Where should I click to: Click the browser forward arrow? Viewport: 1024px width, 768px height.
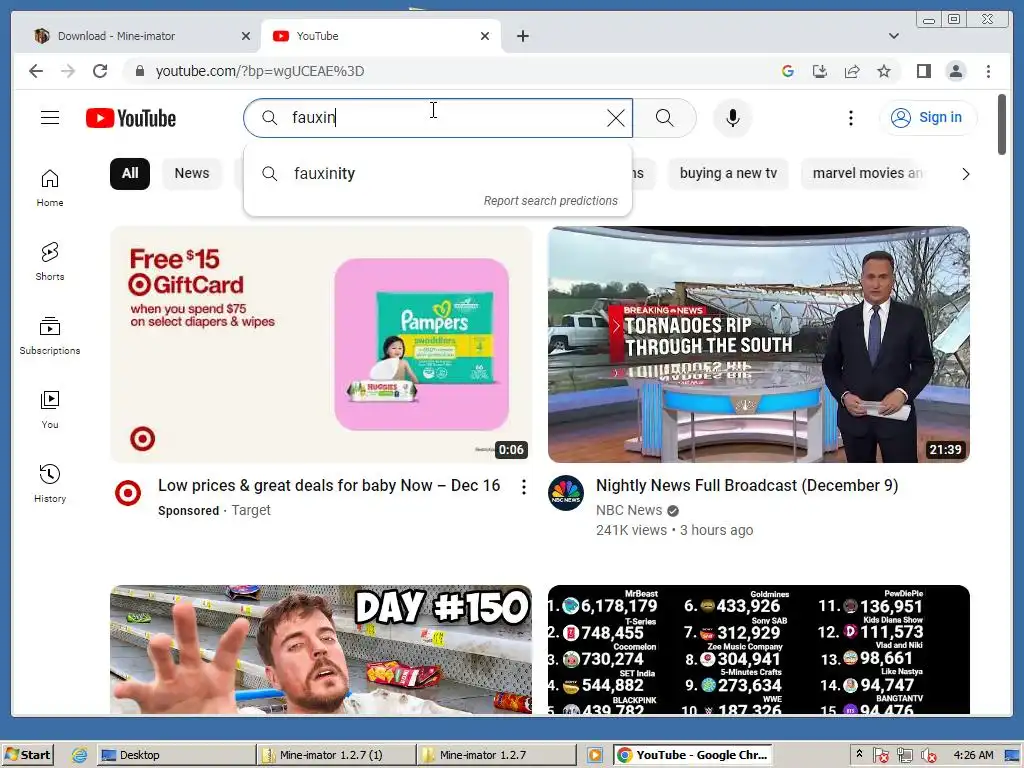pos(68,71)
